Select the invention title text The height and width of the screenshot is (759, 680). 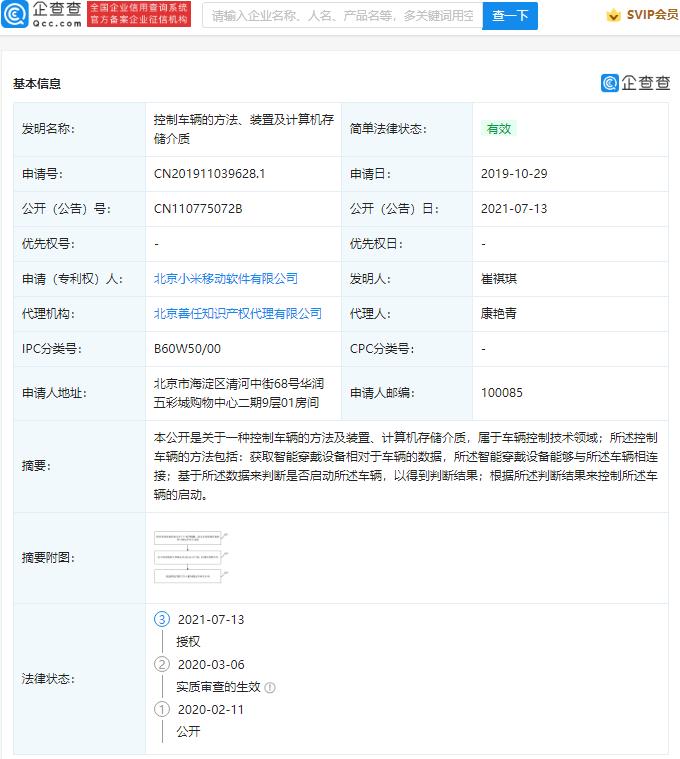(243, 129)
